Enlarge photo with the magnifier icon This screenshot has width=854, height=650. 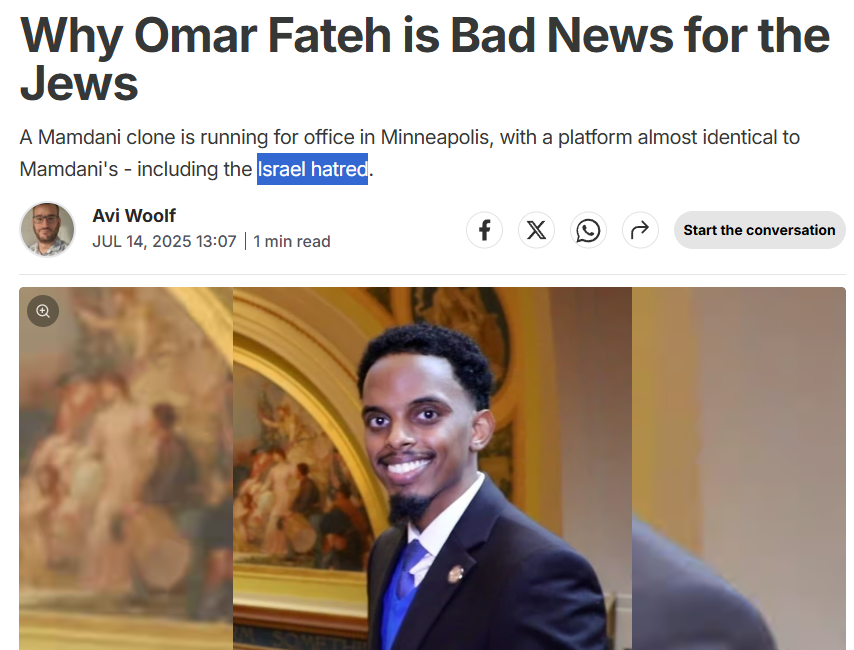tap(43, 311)
